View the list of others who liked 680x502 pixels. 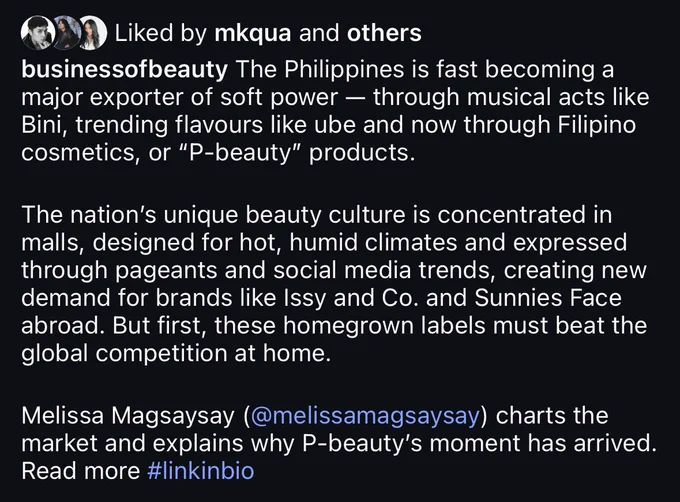tap(384, 33)
